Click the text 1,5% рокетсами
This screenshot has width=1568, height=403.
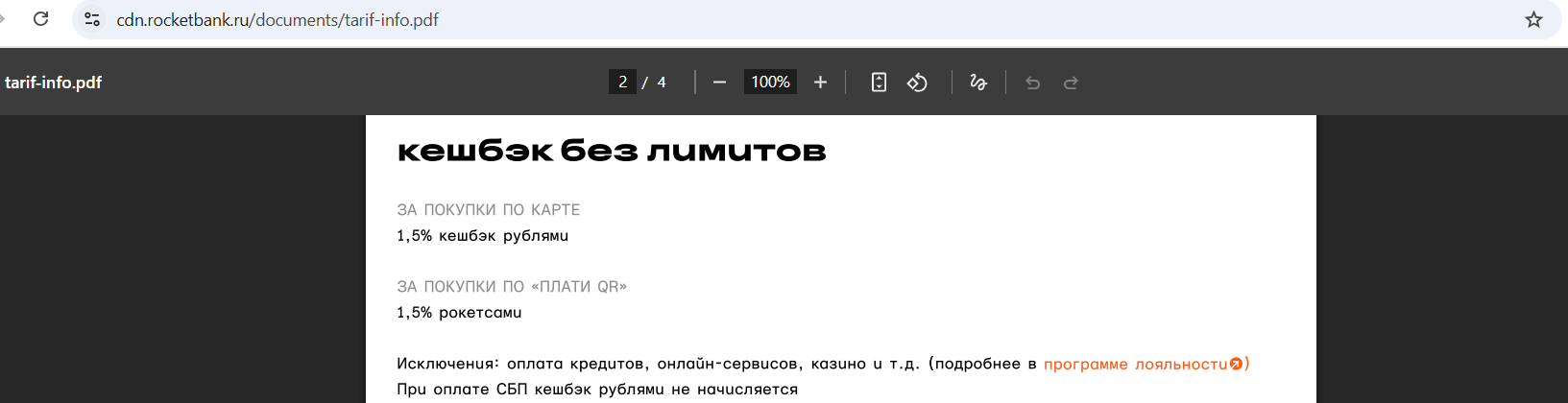(459, 312)
